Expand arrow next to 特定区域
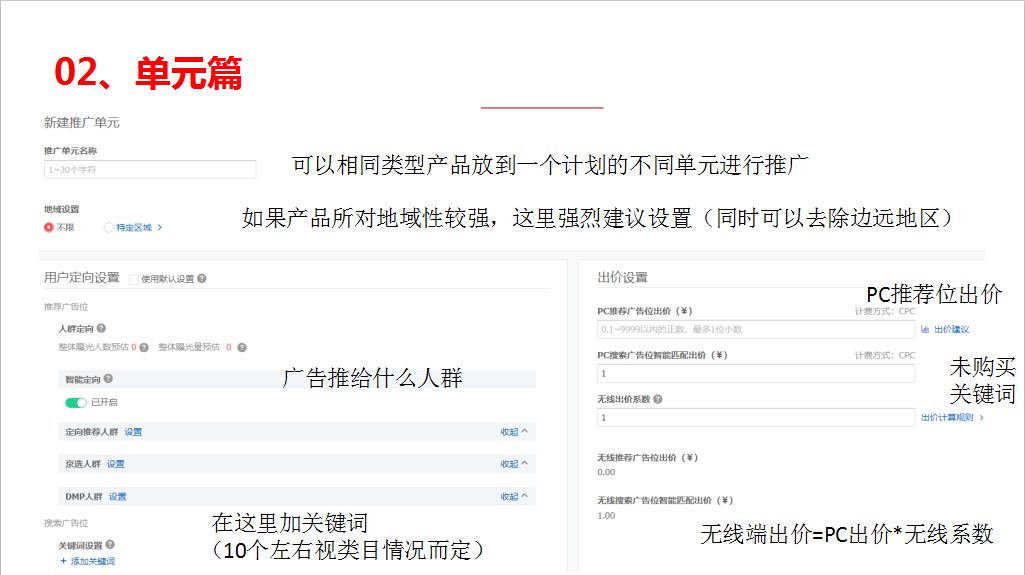 [x=160, y=227]
